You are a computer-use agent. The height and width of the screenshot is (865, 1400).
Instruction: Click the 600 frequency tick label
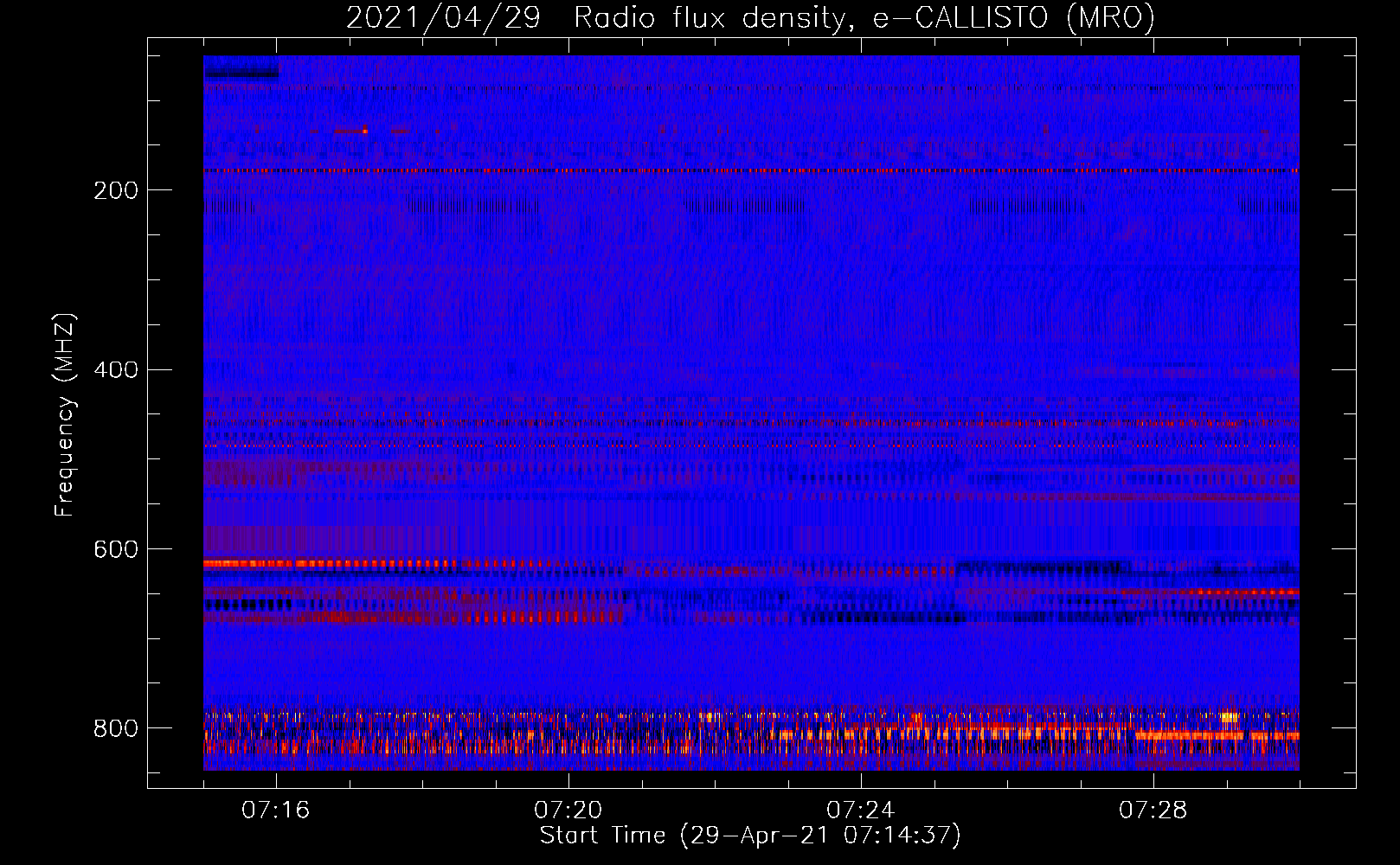(x=116, y=549)
